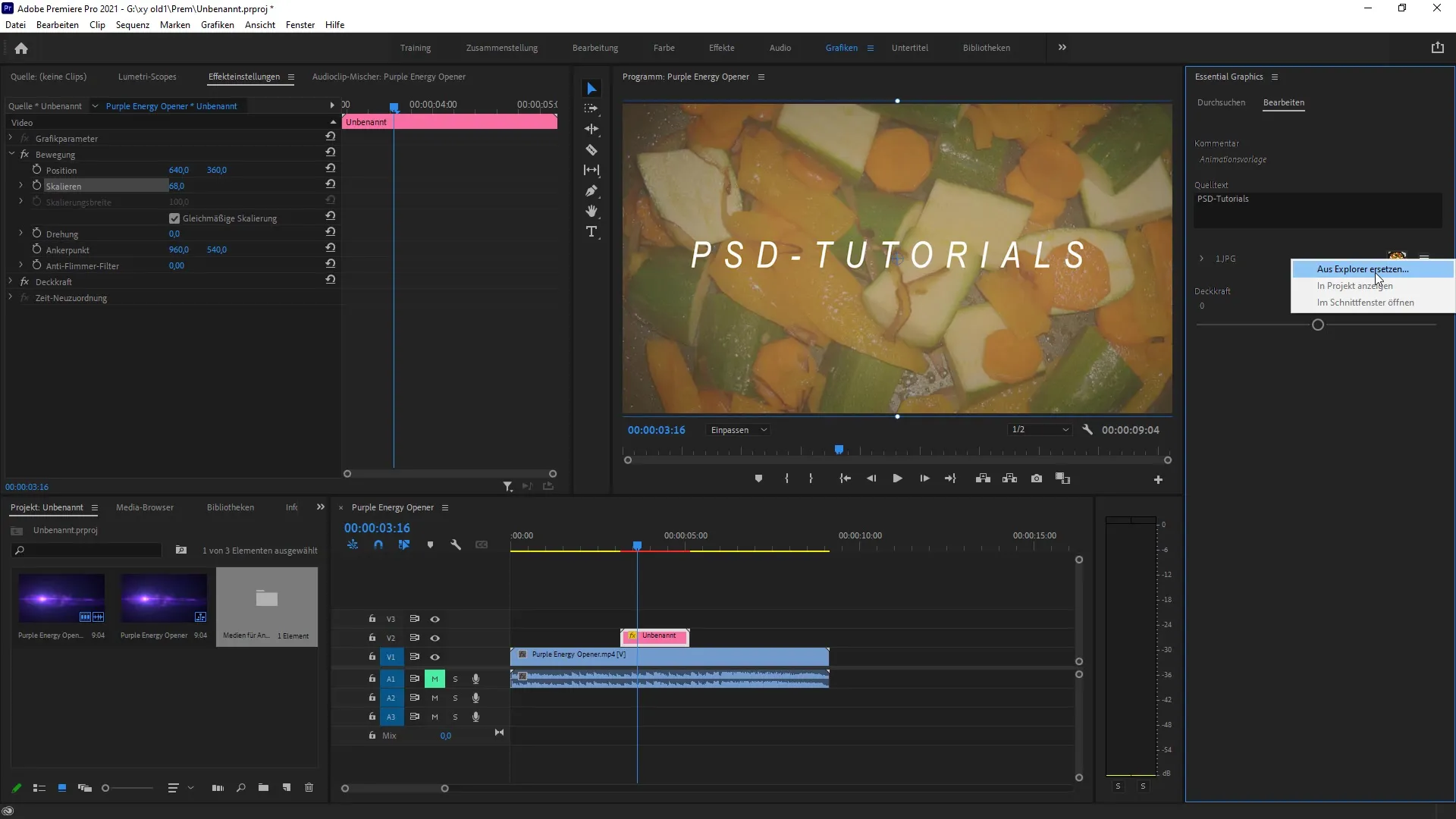Open the button editor plus icon
The image size is (1456, 819).
click(1158, 479)
